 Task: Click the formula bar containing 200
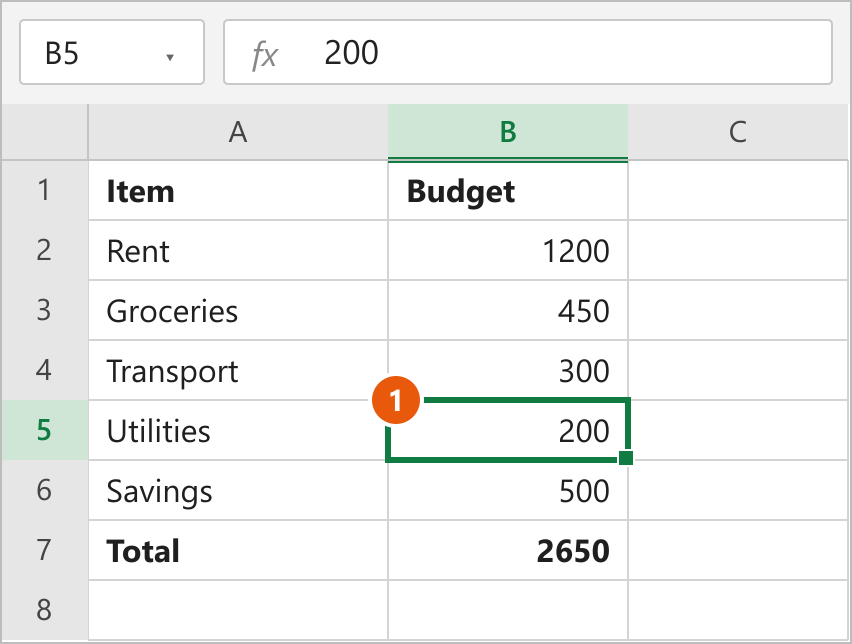(528, 52)
